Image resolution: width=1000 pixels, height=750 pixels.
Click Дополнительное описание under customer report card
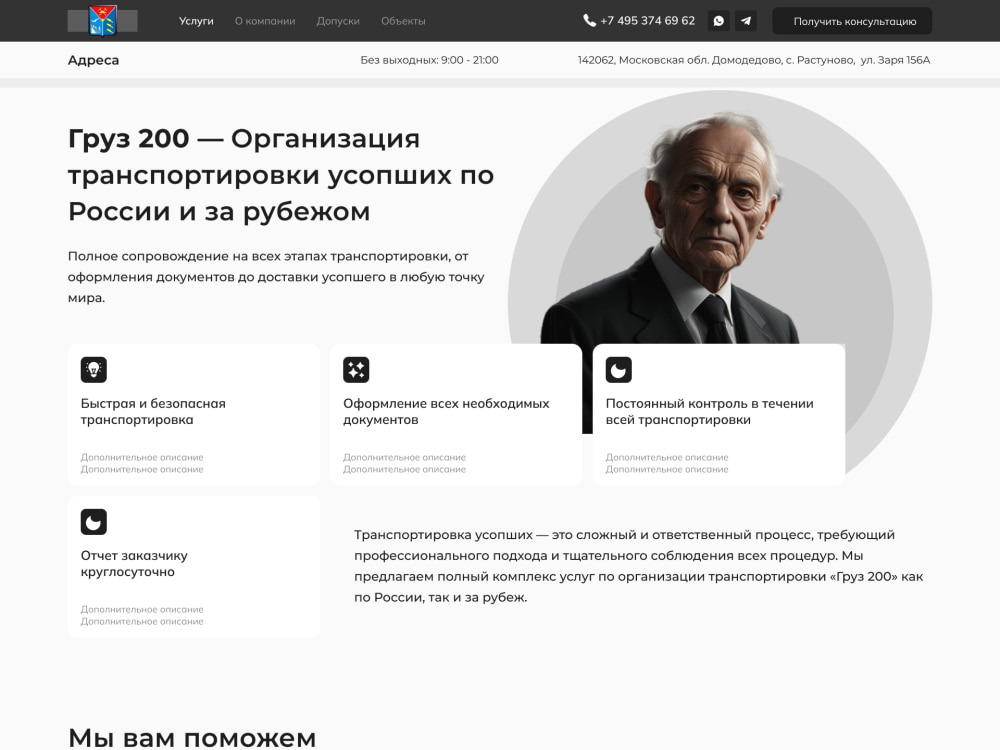(x=142, y=615)
